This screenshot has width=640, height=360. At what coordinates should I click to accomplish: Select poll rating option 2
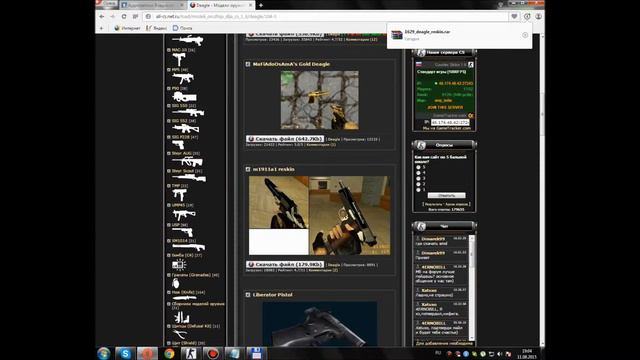[x=418, y=184]
